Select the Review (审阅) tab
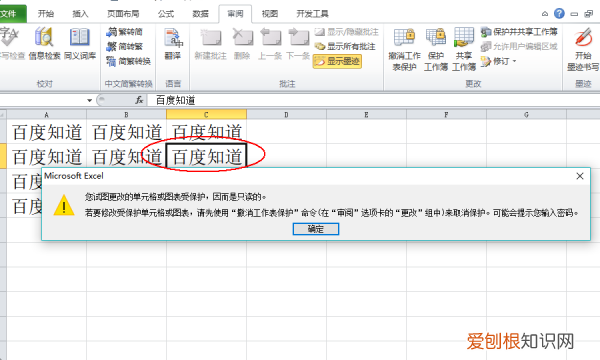Viewport: 600px width, 360px height. tap(235, 14)
